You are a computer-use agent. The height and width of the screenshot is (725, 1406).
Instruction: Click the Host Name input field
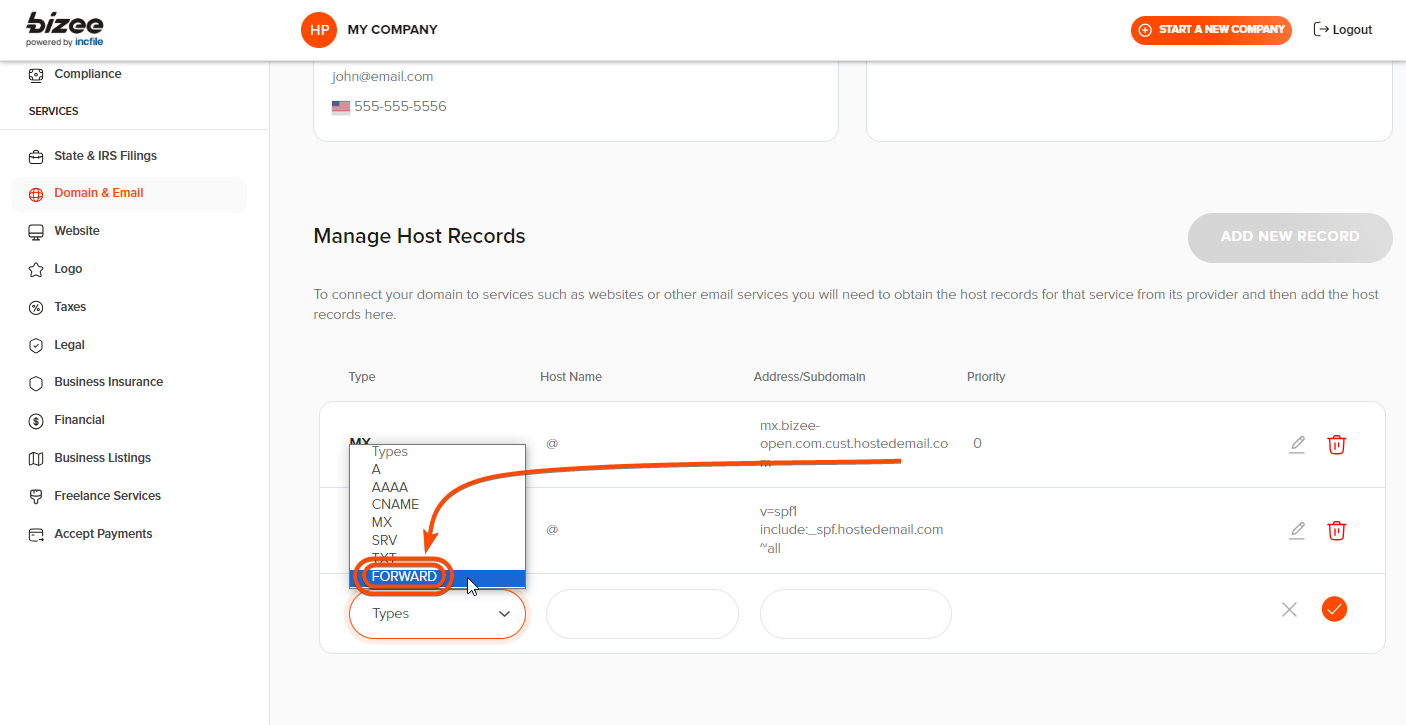point(642,614)
